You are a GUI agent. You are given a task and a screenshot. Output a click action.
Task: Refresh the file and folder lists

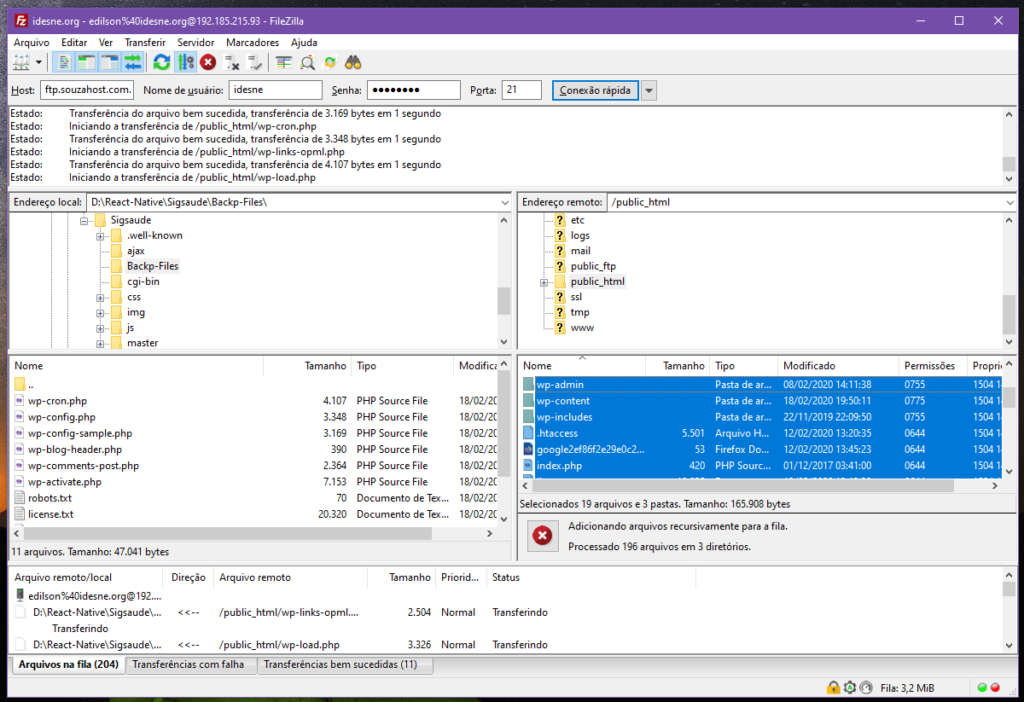161,63
